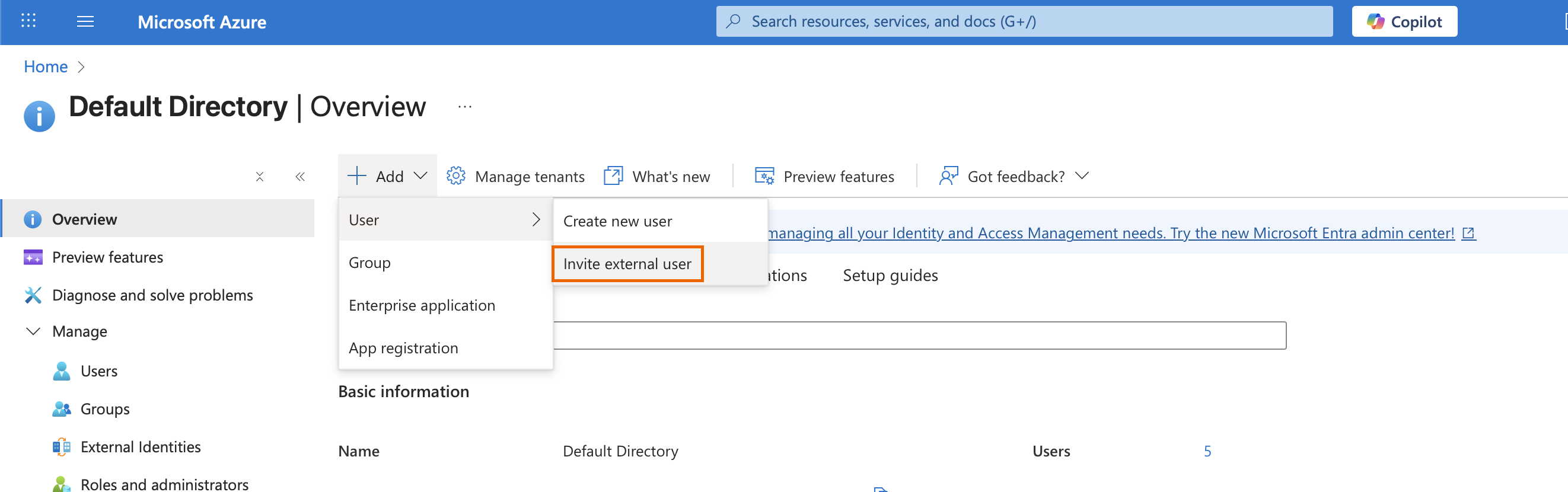Viewport: 1568px width, 492px height.
Task: Open Users in the sidebar
Action: tap(98, 371)
